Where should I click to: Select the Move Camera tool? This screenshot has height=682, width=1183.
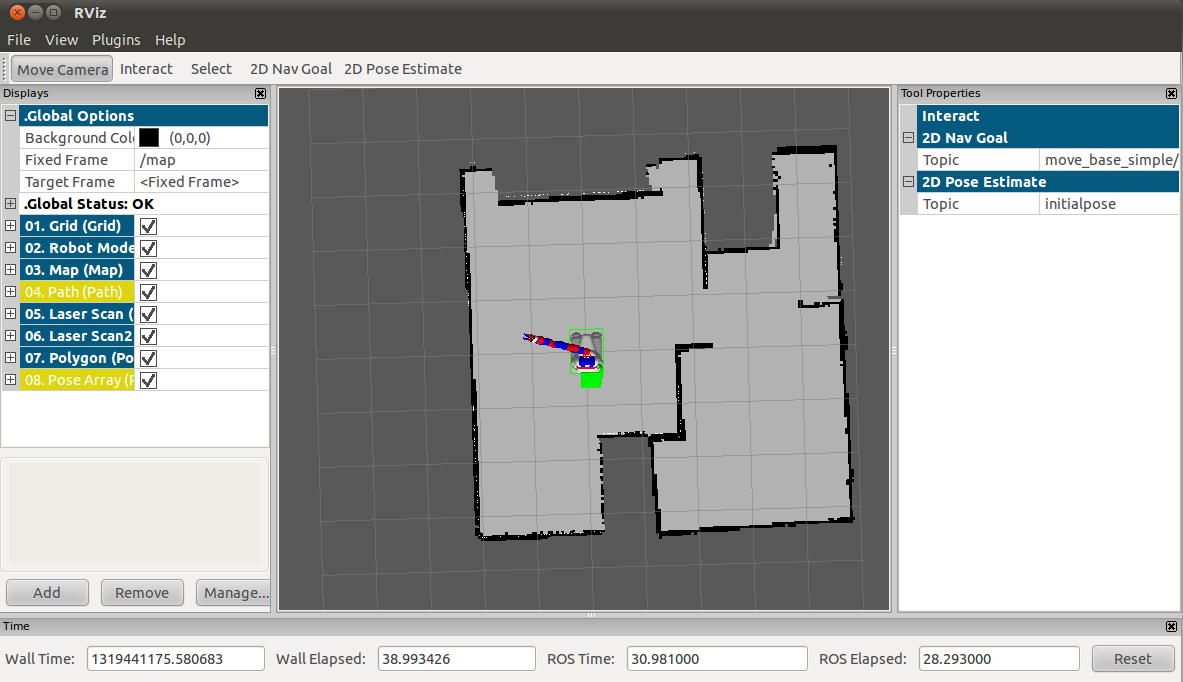pyautogui.click(x=62, y=69)
